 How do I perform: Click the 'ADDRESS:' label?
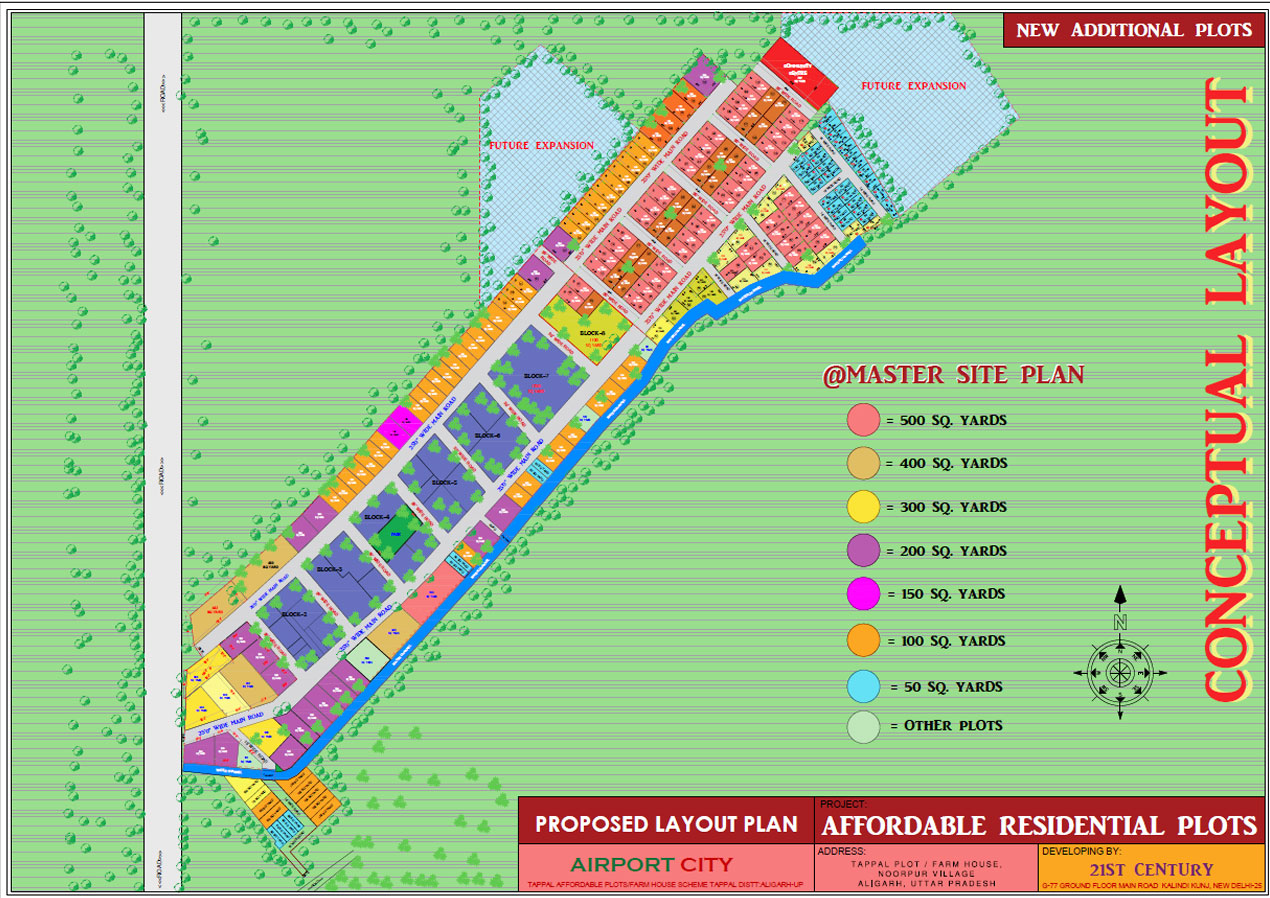click(x=844, y=851)
